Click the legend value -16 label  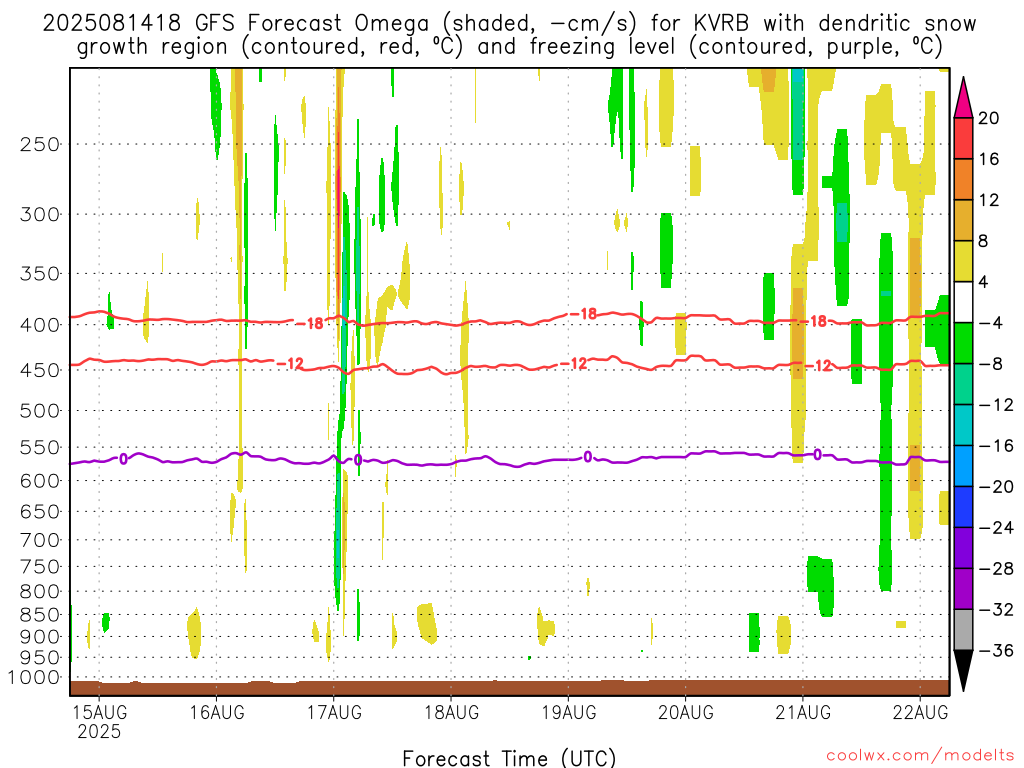point(996,445)
